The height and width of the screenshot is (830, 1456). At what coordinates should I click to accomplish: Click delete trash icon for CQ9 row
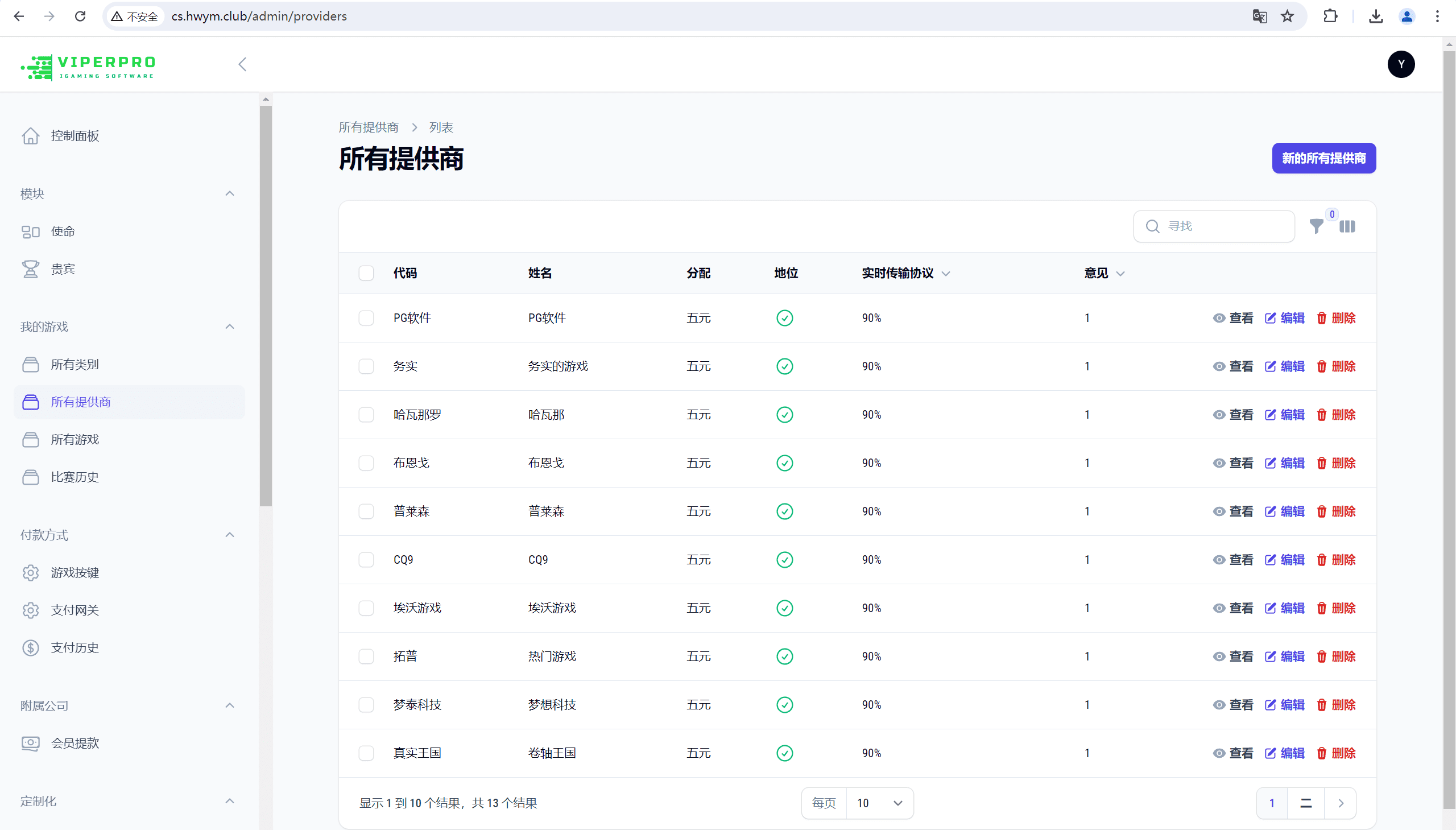tap(1322, 560)
